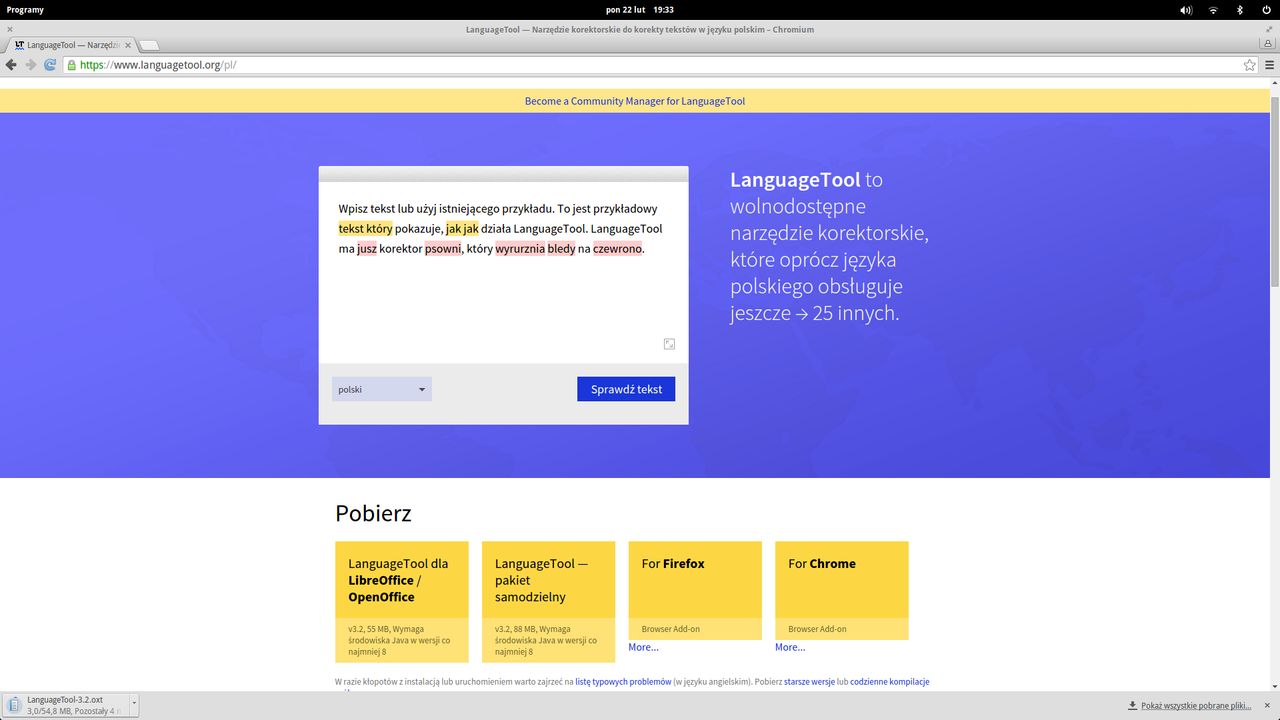Click the misspelled word 'czewrono'
The width and height of the screenshot is (1280, 720).
(x=617, y=249)
